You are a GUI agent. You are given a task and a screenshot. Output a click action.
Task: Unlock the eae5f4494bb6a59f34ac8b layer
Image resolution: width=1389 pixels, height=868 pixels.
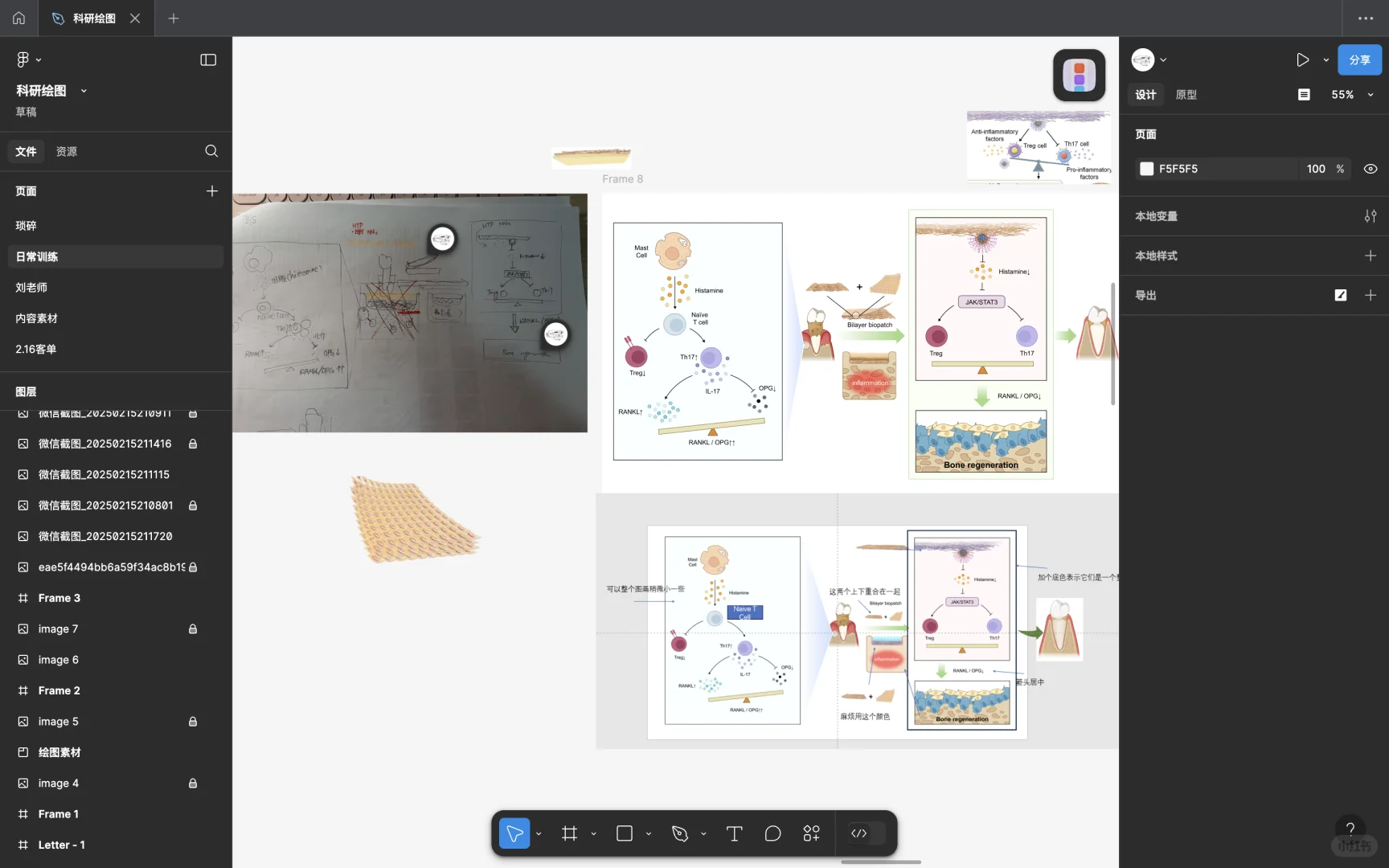193,567
